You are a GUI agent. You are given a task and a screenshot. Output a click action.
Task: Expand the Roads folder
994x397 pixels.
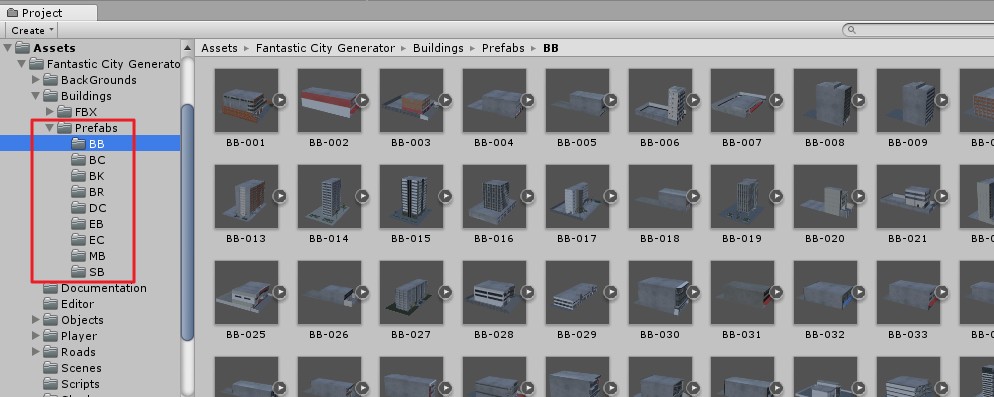36,352
